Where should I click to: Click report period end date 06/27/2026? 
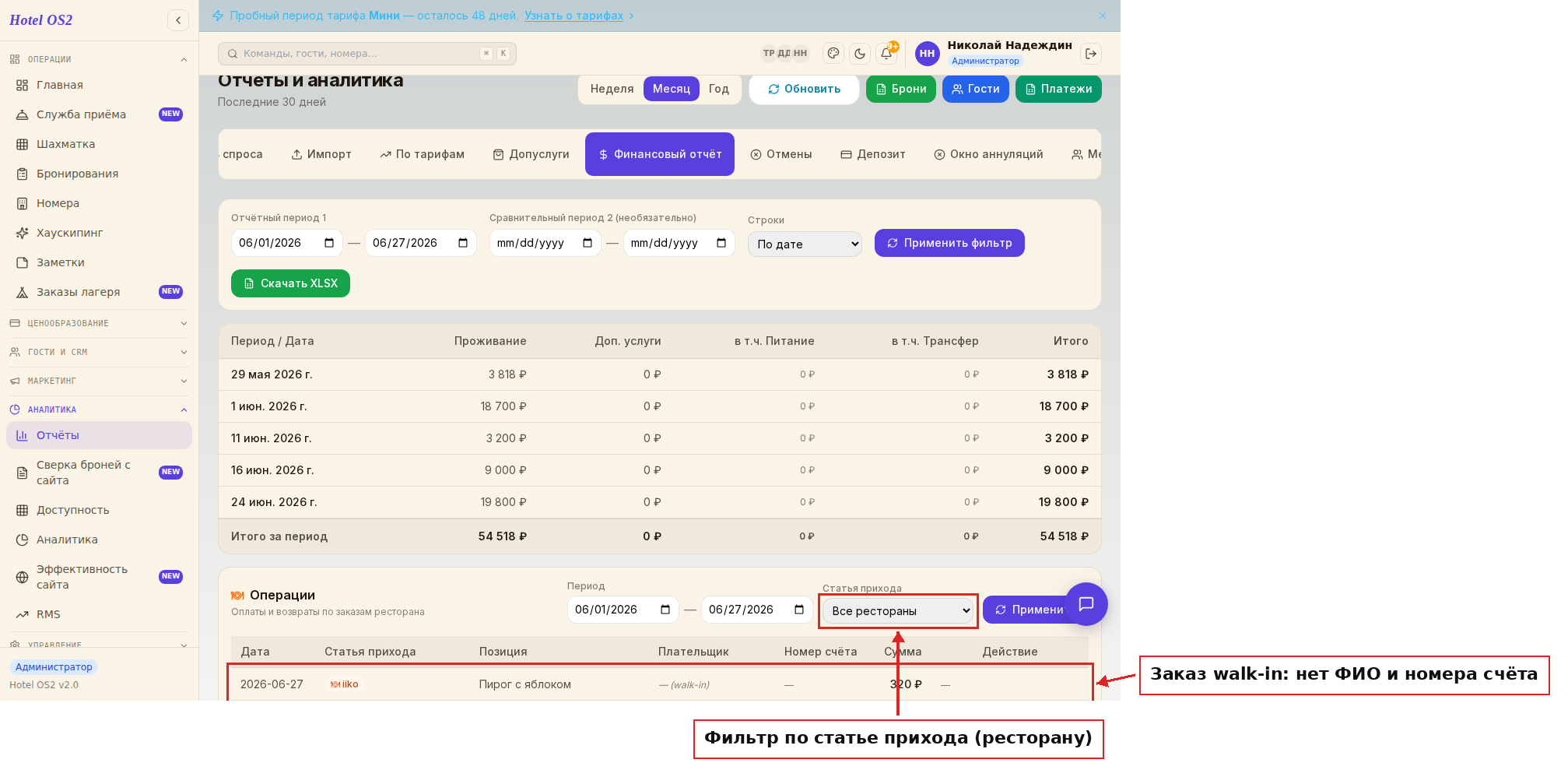point(421,243)
